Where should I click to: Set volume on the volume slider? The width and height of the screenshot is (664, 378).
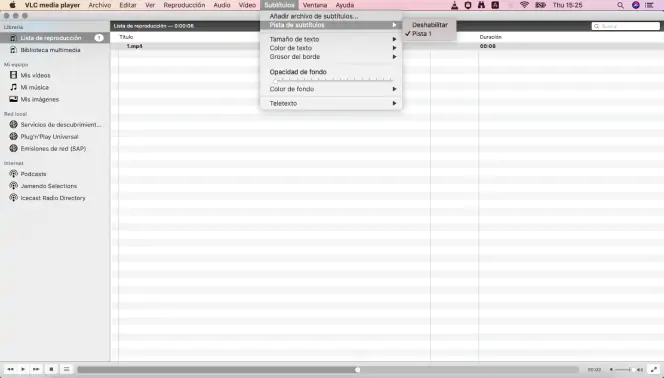pos(625,370)
